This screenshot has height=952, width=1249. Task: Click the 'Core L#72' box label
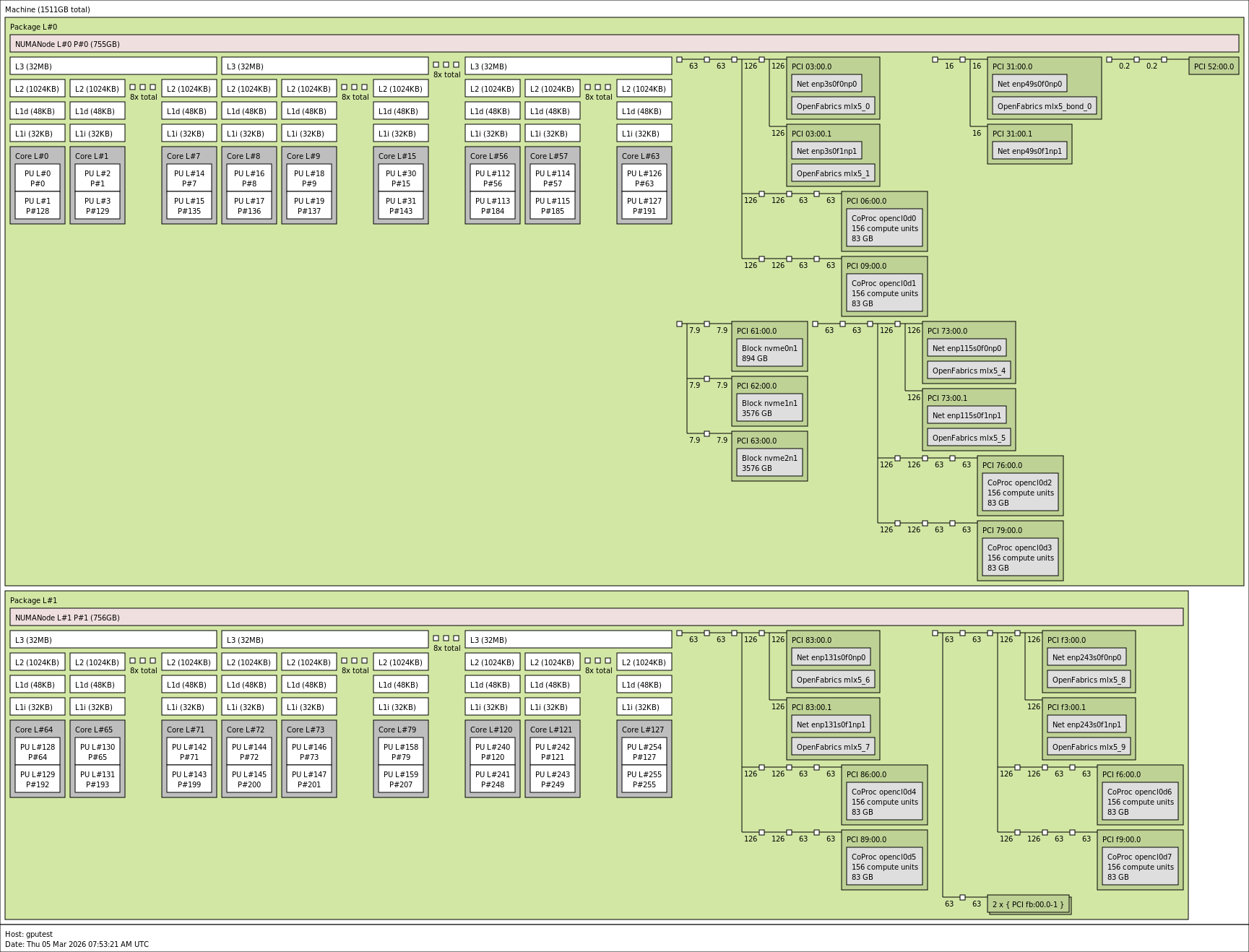pyautogui.click(x=246, y=730)
